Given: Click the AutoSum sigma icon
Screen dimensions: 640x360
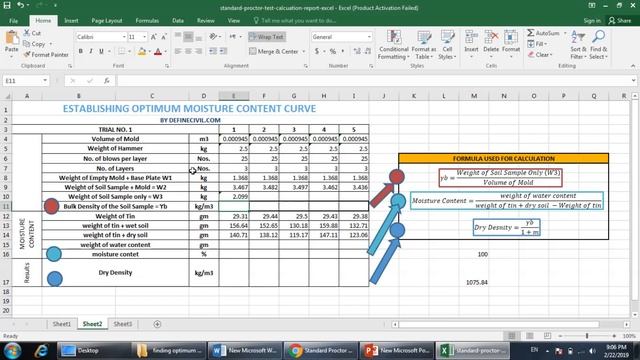Looking at the screenshot, I should (x=530, y=33).
